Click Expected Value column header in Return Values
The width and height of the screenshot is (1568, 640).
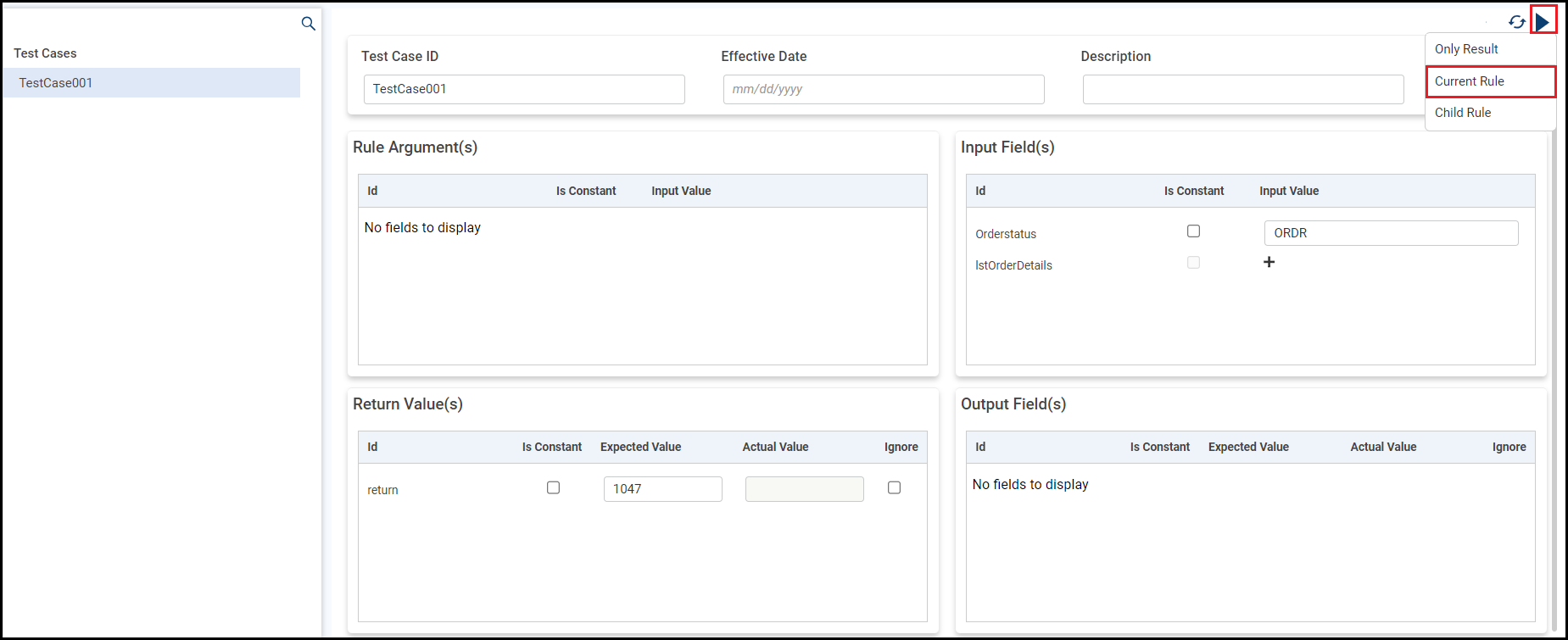(x=640, y=447)
